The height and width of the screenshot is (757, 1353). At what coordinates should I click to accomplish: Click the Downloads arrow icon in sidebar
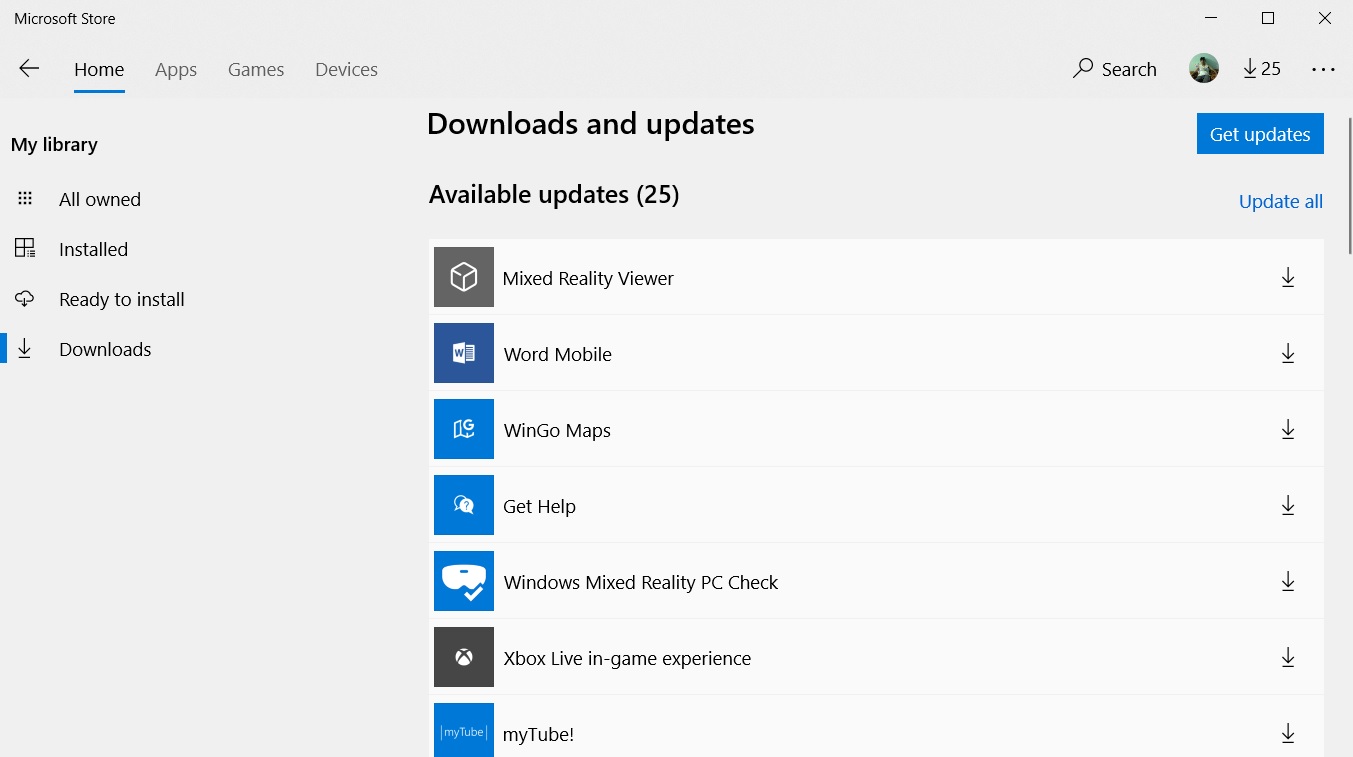pyautogui.click(x=25, y=348)
